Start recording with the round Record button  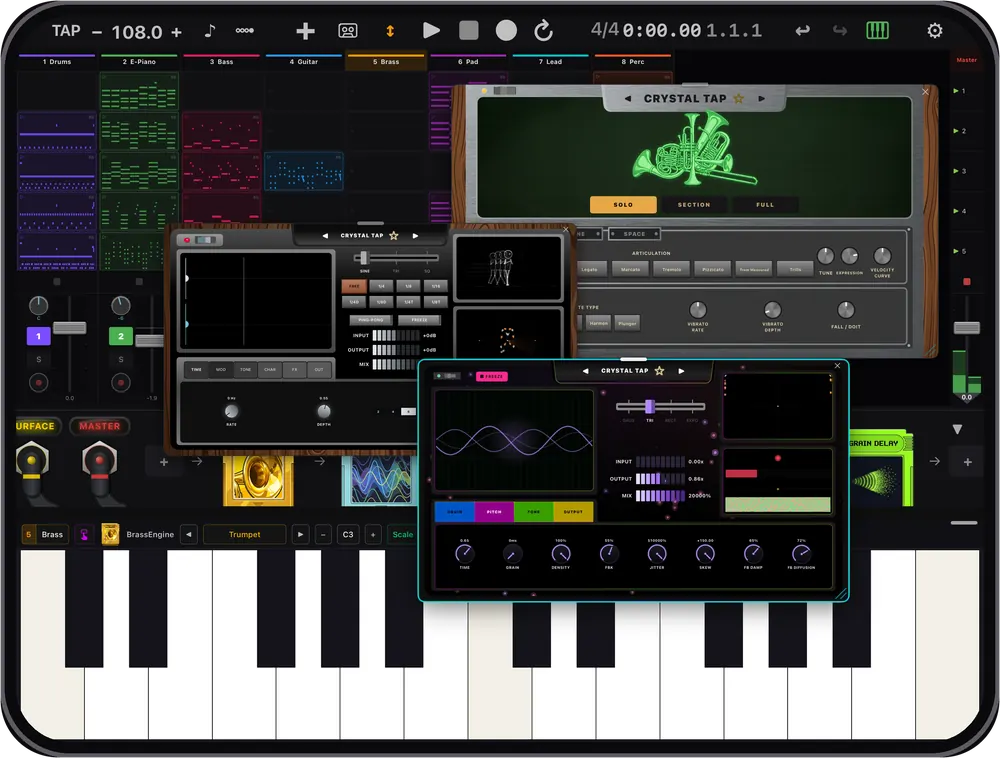point(506,31)
